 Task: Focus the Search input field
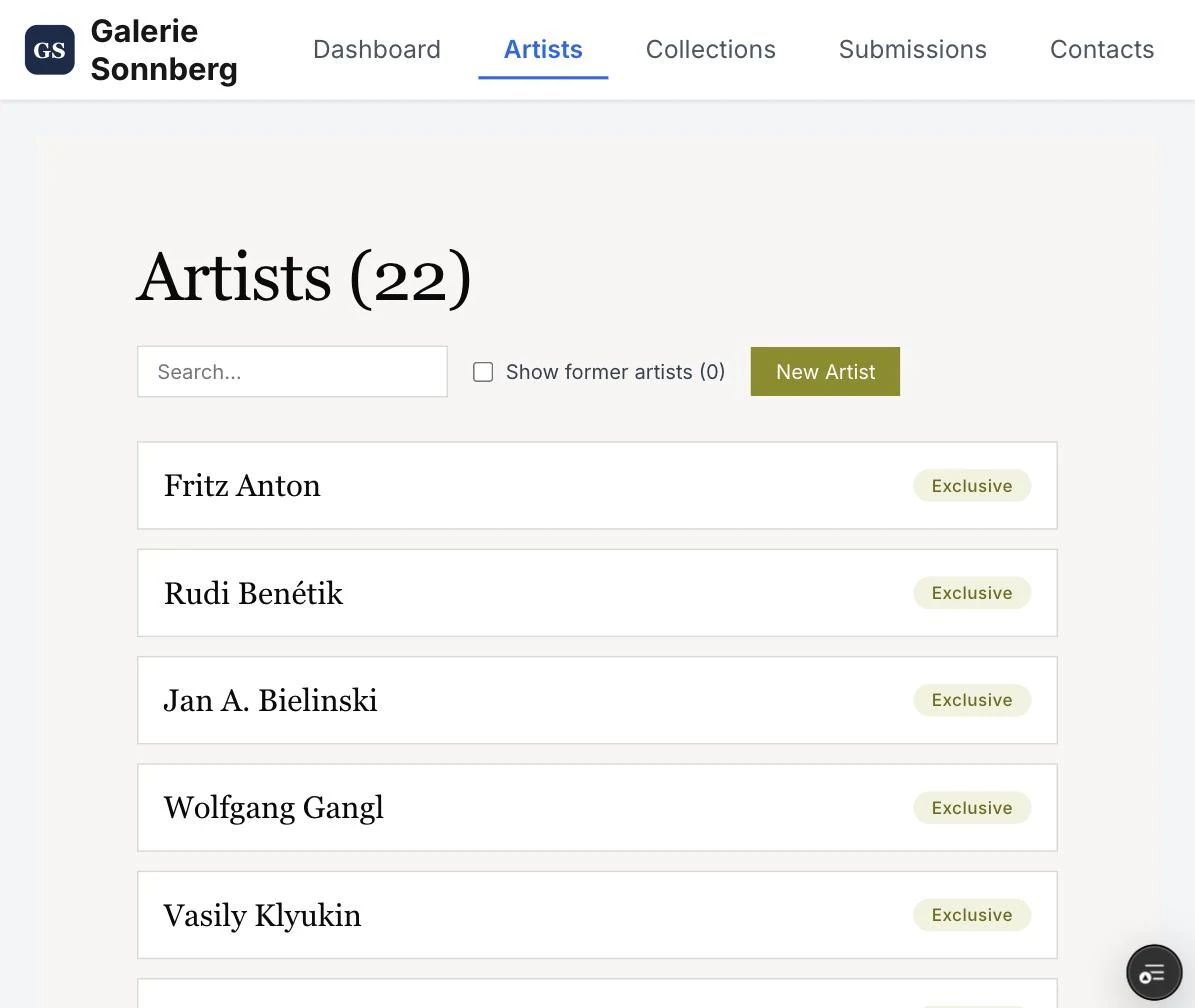click(292, 372)
